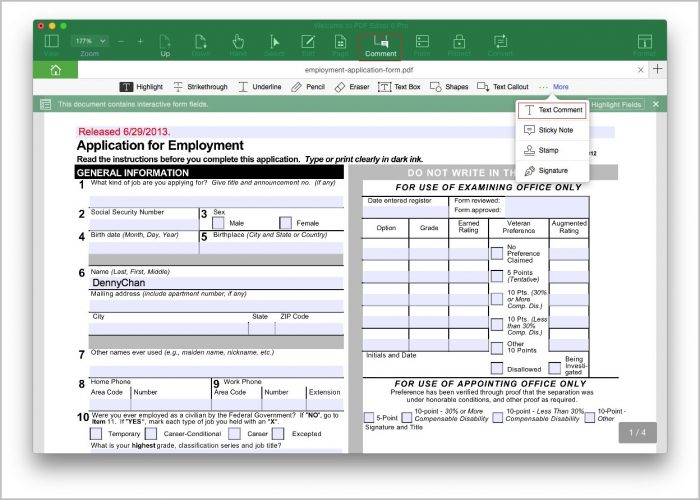The width and height of the screenshot is (700, 500).
Task: Choose Signature from the More menu
Action: tap(552, 171)
